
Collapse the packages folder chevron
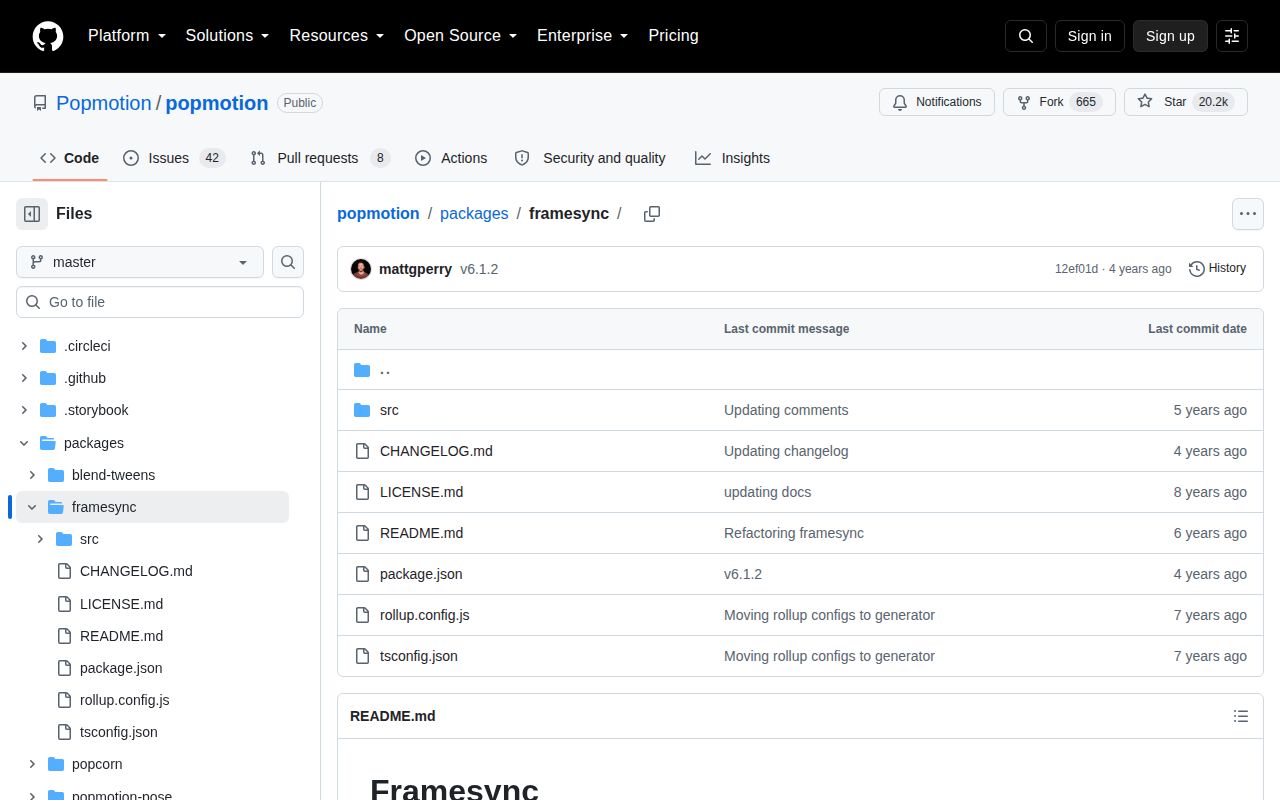coord(24,443)
